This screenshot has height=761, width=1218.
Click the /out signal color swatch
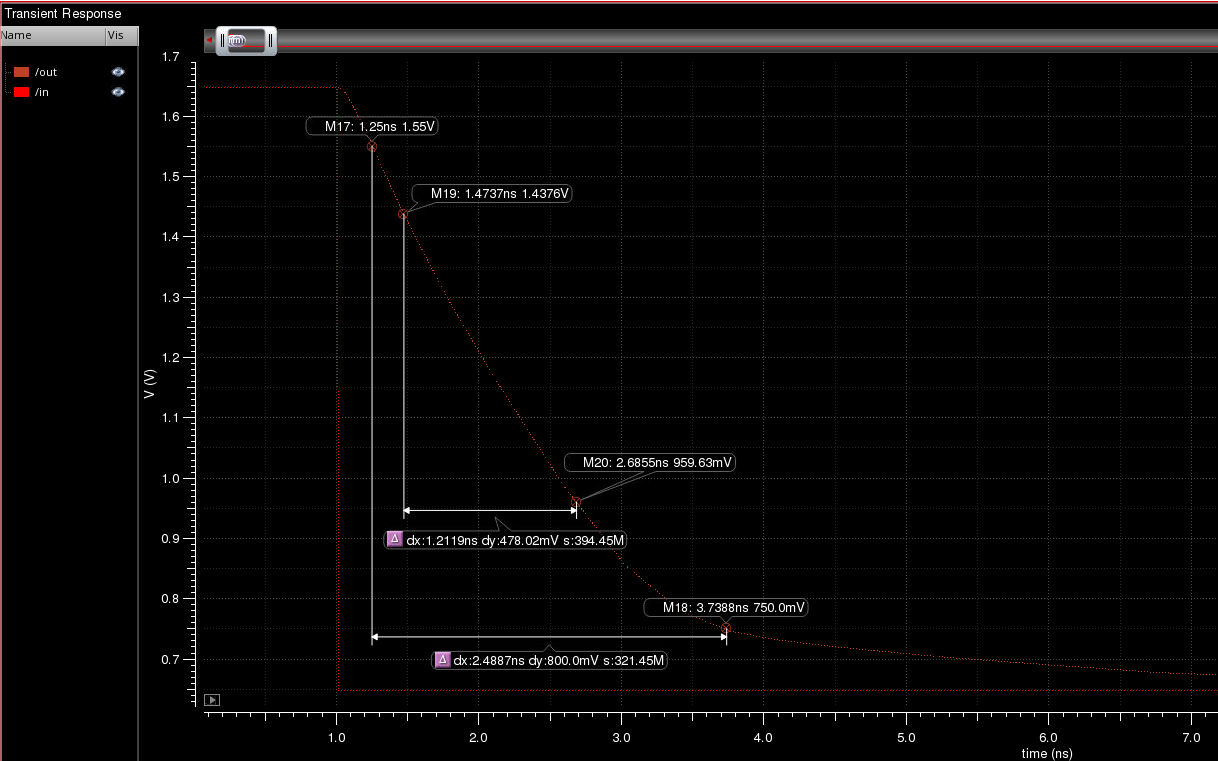coord(21,72)
